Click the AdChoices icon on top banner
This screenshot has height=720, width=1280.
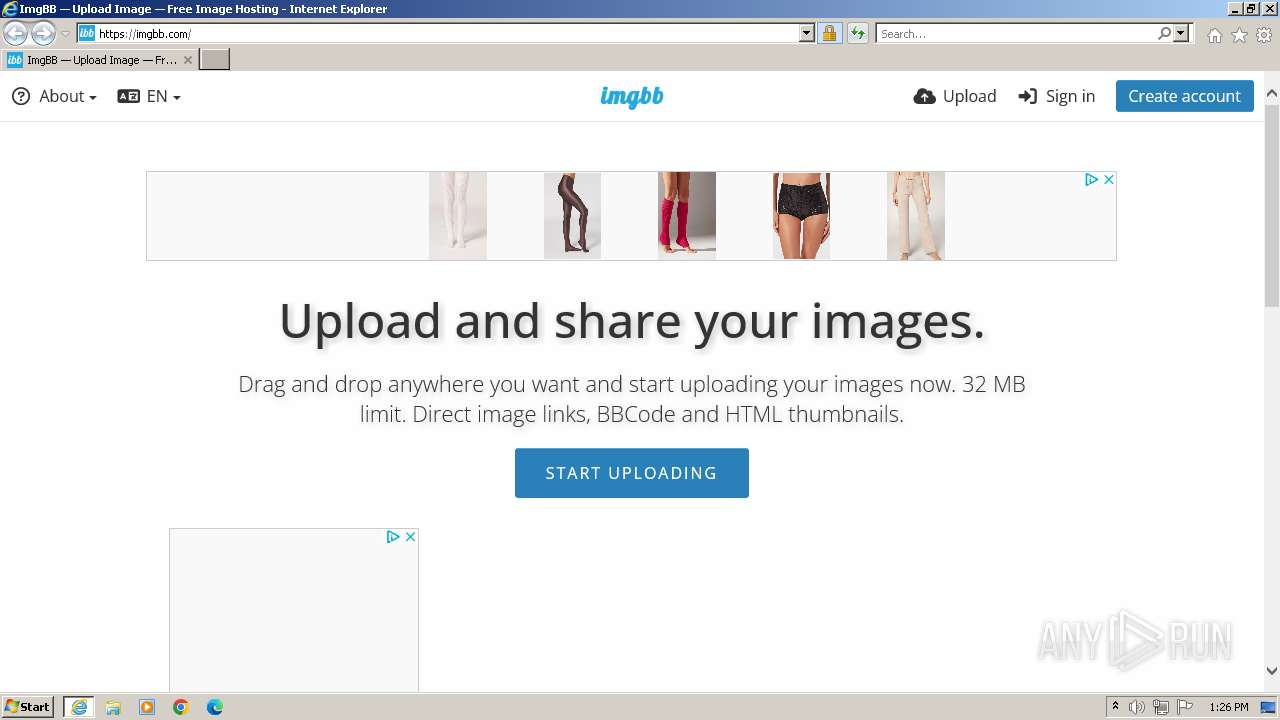tap(1092, 179)
